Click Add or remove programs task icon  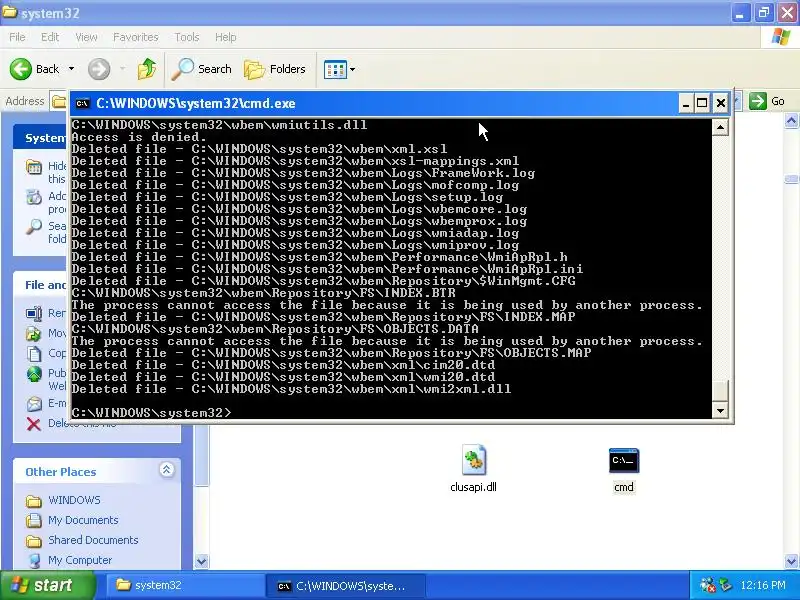pos(34,197)
